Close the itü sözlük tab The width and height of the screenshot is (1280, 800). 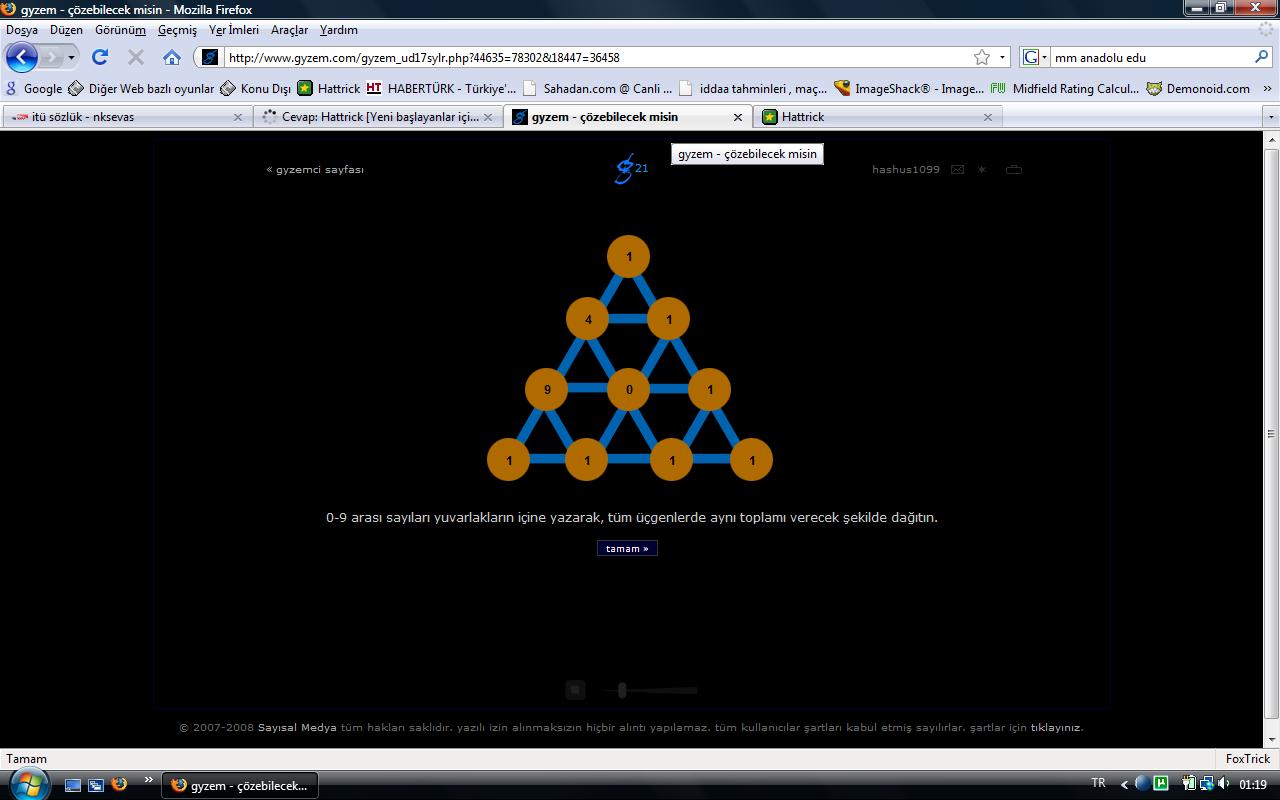pyautogui.click(x=238, y=117)
